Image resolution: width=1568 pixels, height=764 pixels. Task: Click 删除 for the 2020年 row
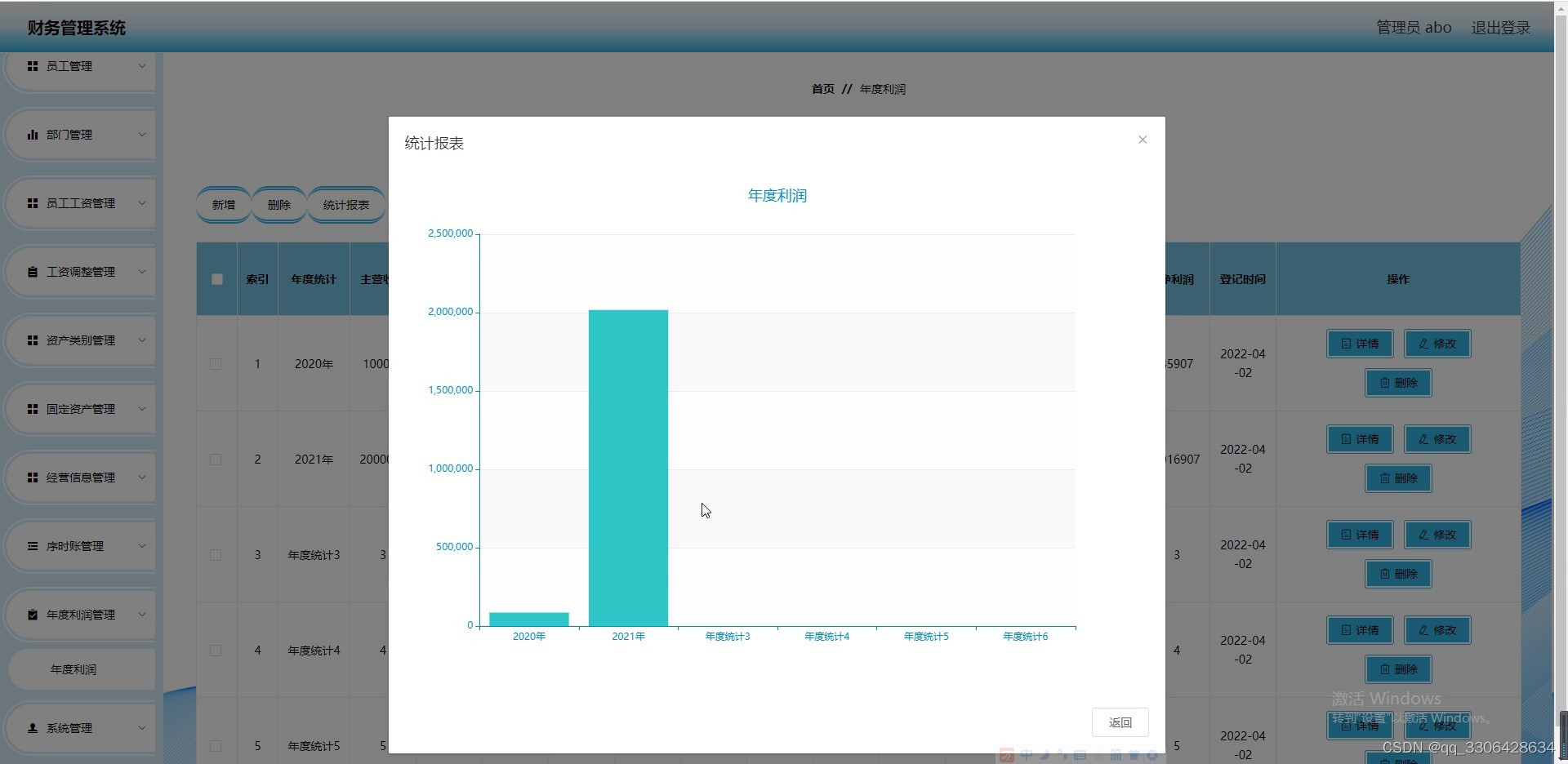pos(1398,383)
